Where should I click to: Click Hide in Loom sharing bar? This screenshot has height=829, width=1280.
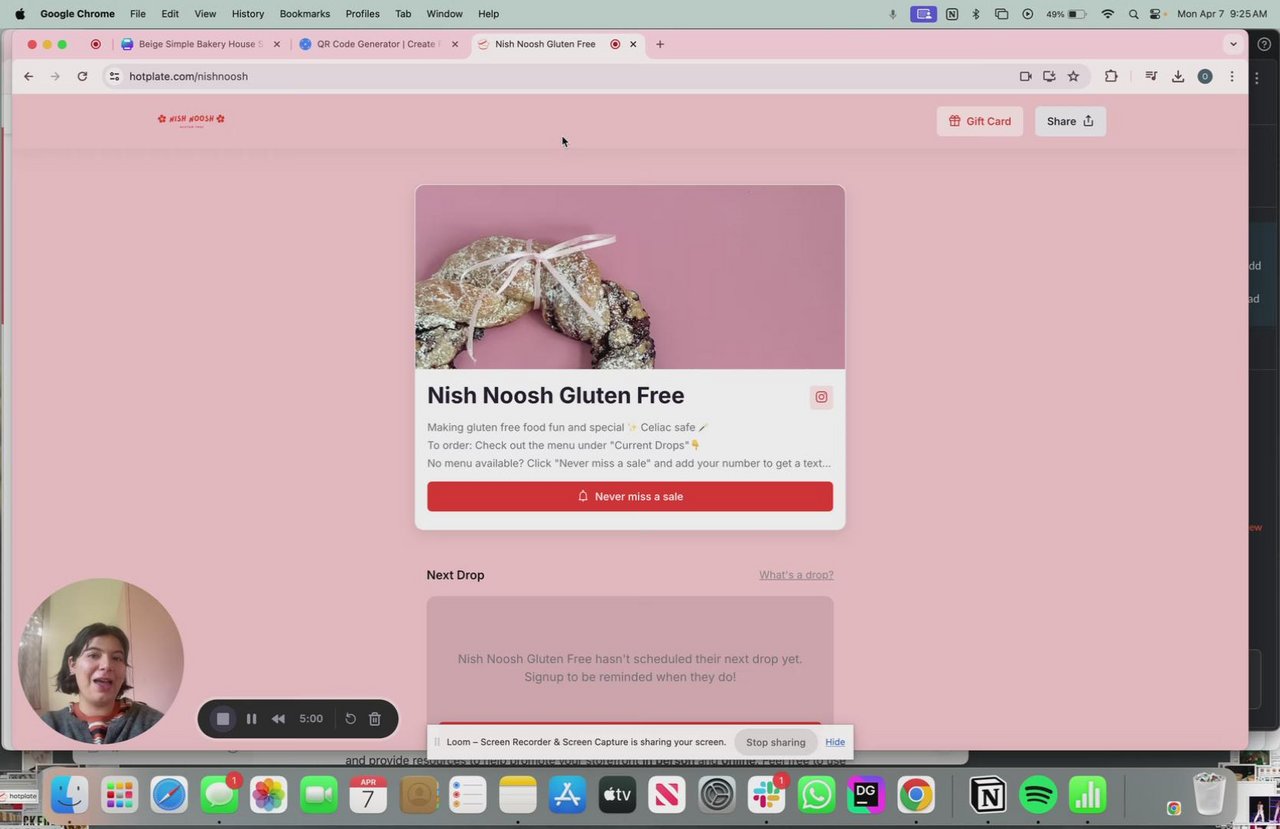pos(835,742)
